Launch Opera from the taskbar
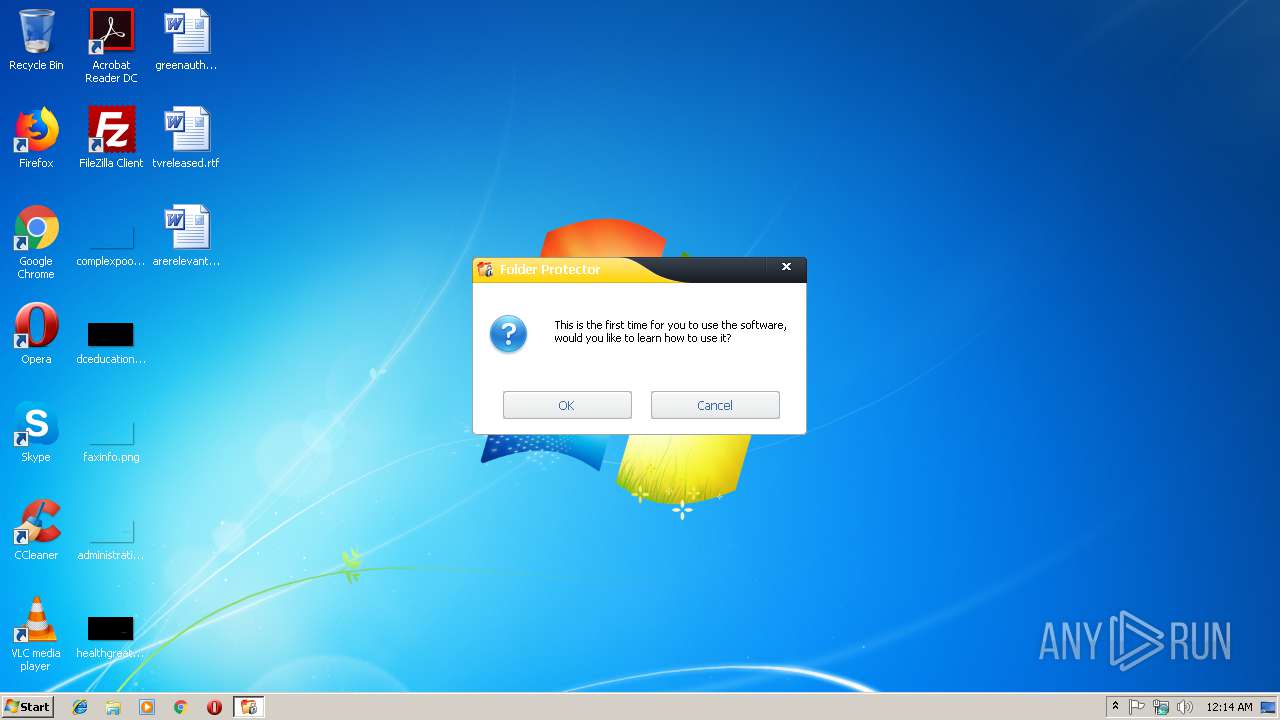The image size is (1280, 720). pyautogui.click(x=214, y=707)
